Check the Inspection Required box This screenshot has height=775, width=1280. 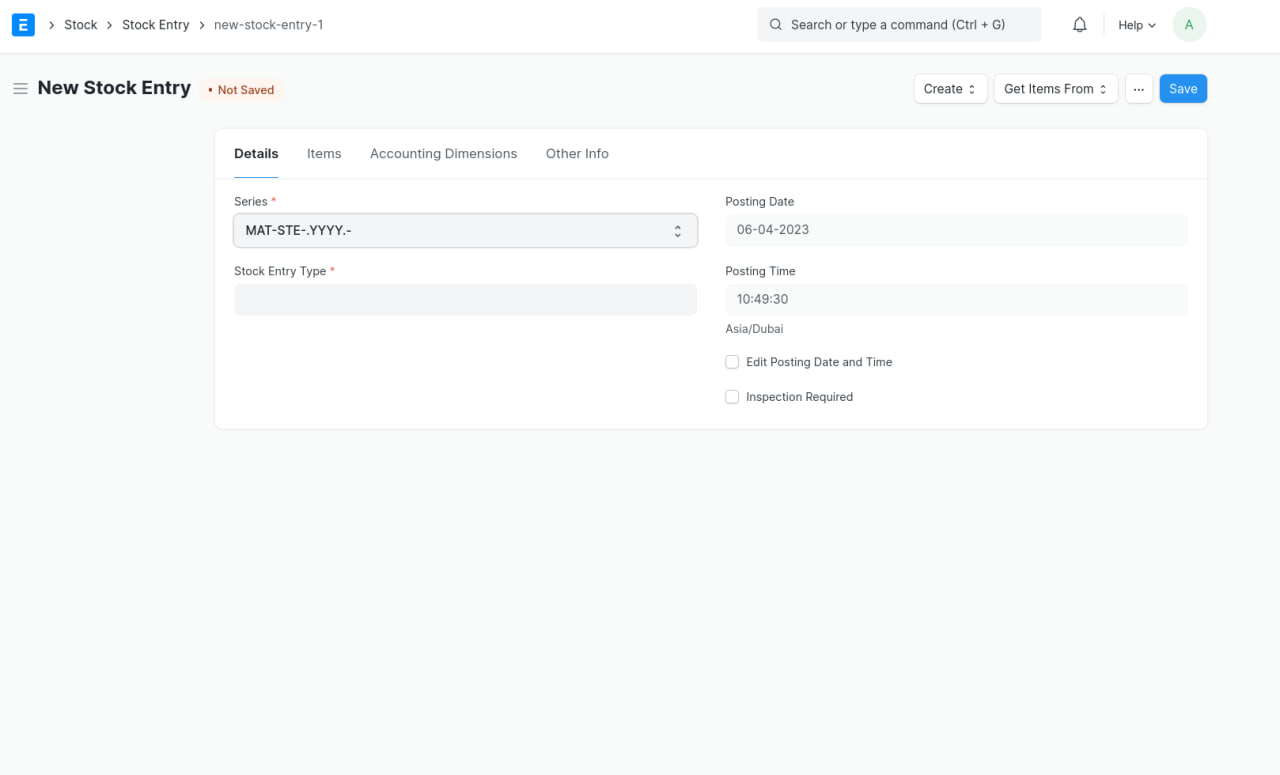point(732,396)
